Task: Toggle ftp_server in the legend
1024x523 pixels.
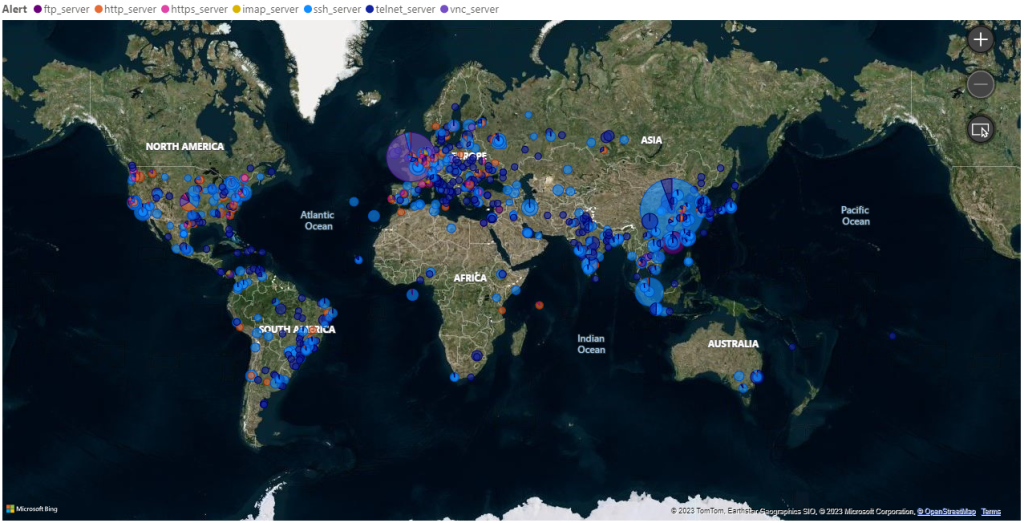Action: coord(66,9)
